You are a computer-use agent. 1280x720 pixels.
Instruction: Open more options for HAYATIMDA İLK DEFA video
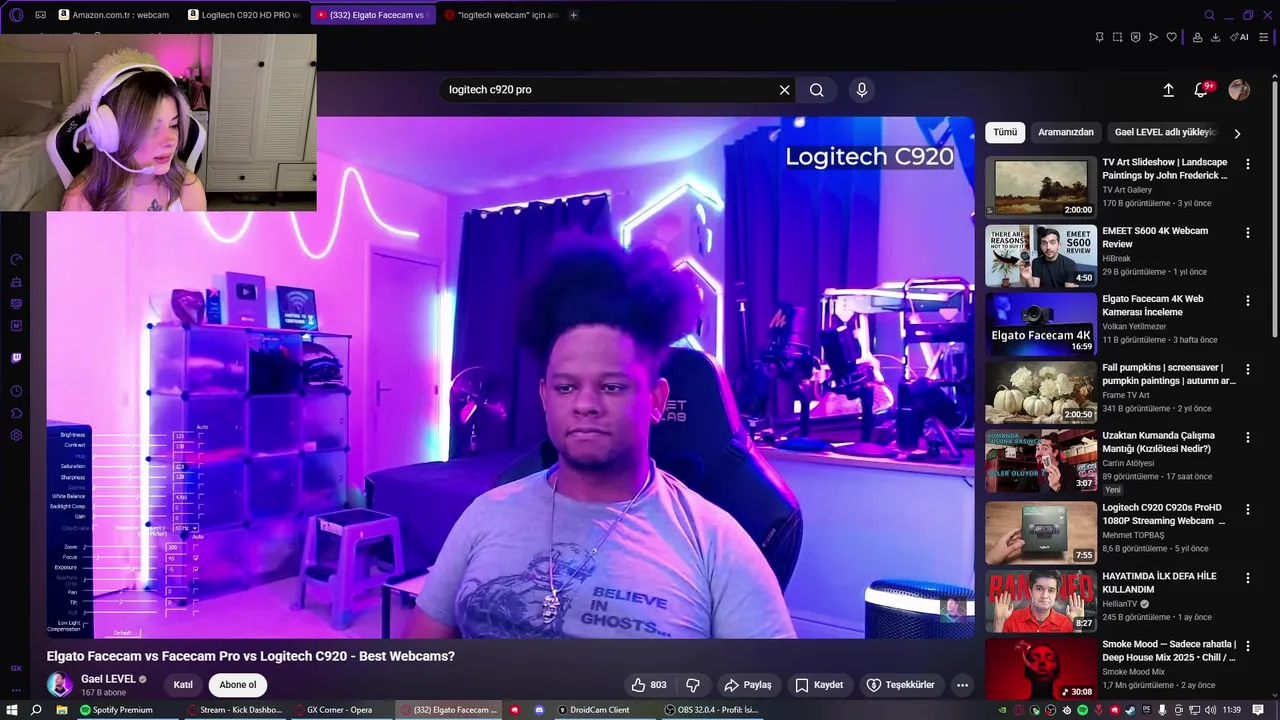pos(1247,578)
